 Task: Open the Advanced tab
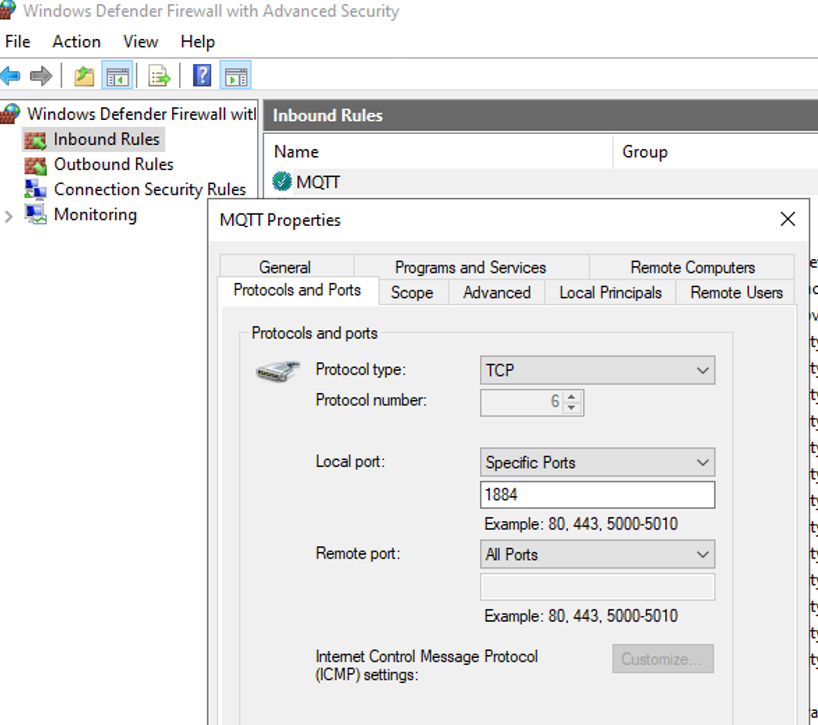point(497,293)
